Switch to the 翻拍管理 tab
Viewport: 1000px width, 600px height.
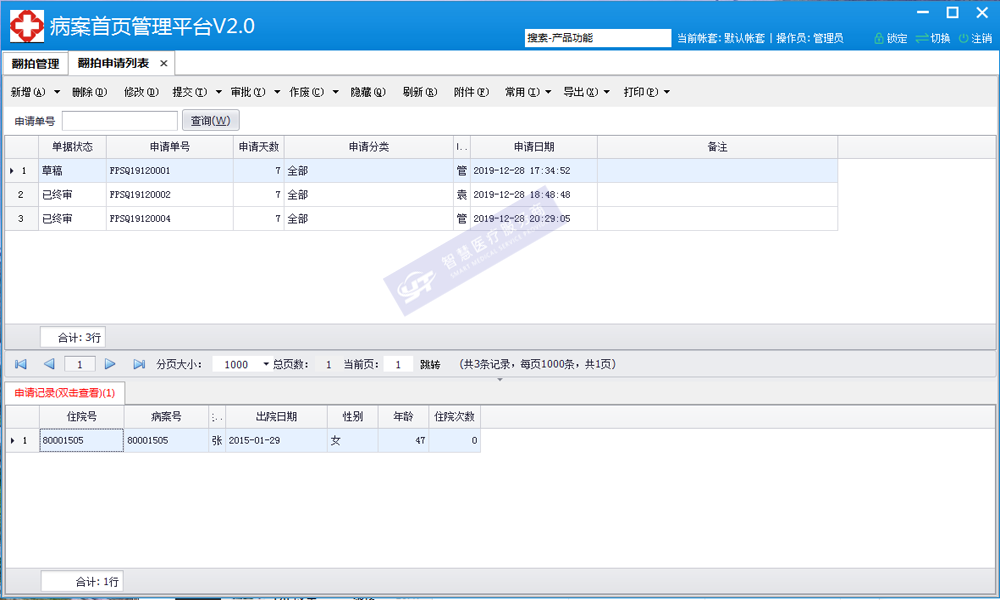coord(35,63)
